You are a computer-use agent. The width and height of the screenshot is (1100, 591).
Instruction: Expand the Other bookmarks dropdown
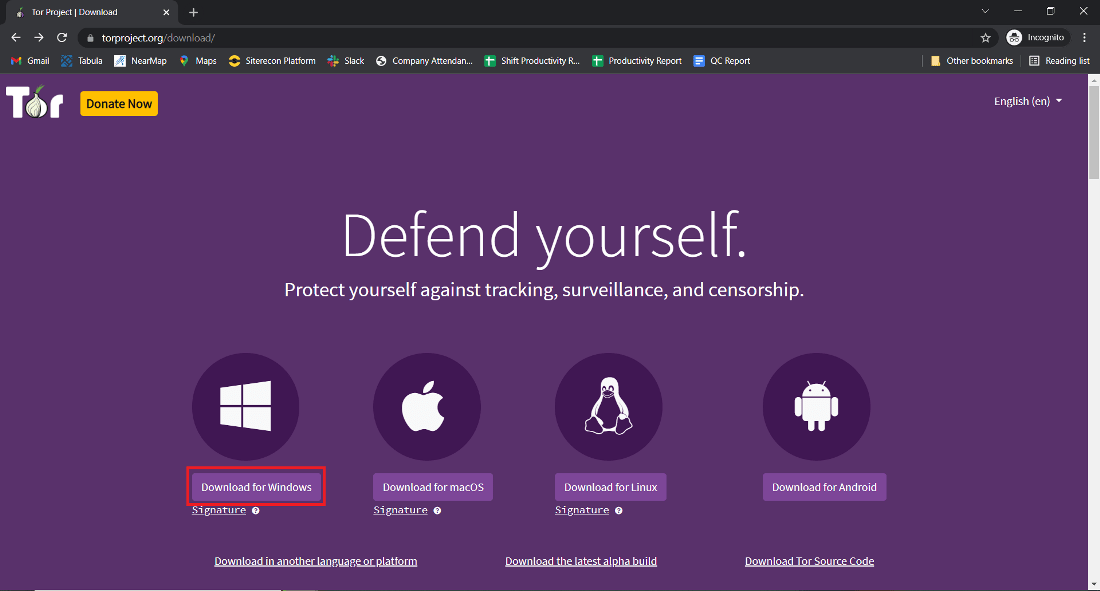point(972,60)
